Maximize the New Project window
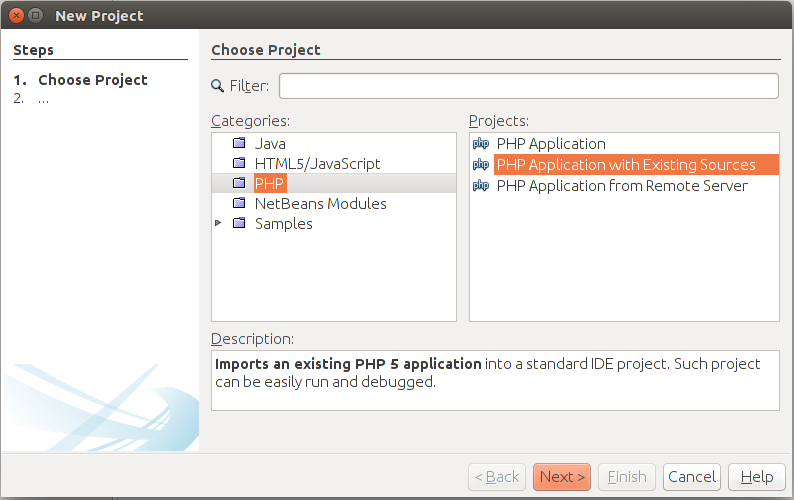This screenshot has width=794, height=500. point(35,15)
